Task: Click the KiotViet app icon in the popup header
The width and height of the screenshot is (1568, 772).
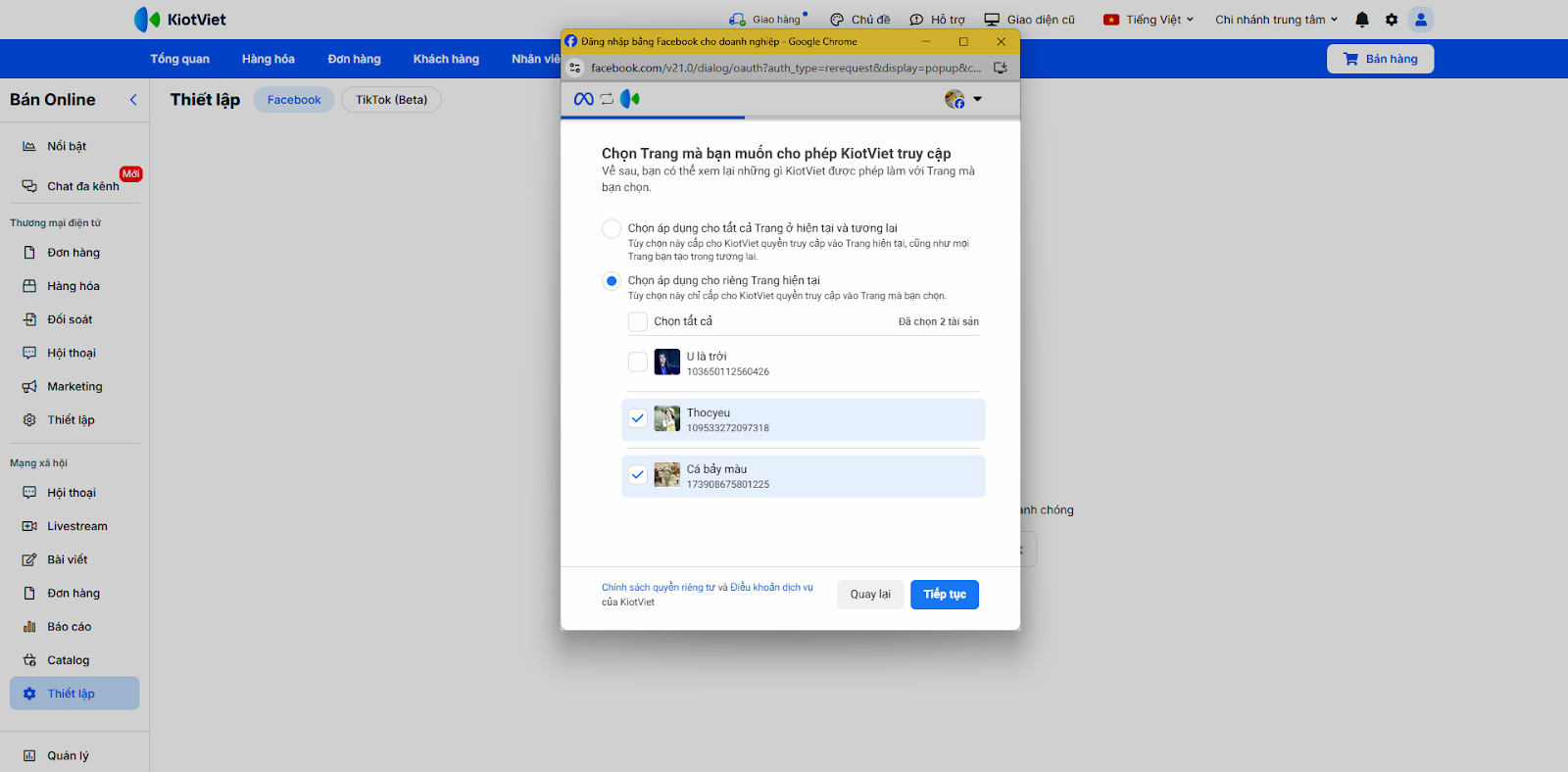Action: pyautogui.click(x=629, y=99)
